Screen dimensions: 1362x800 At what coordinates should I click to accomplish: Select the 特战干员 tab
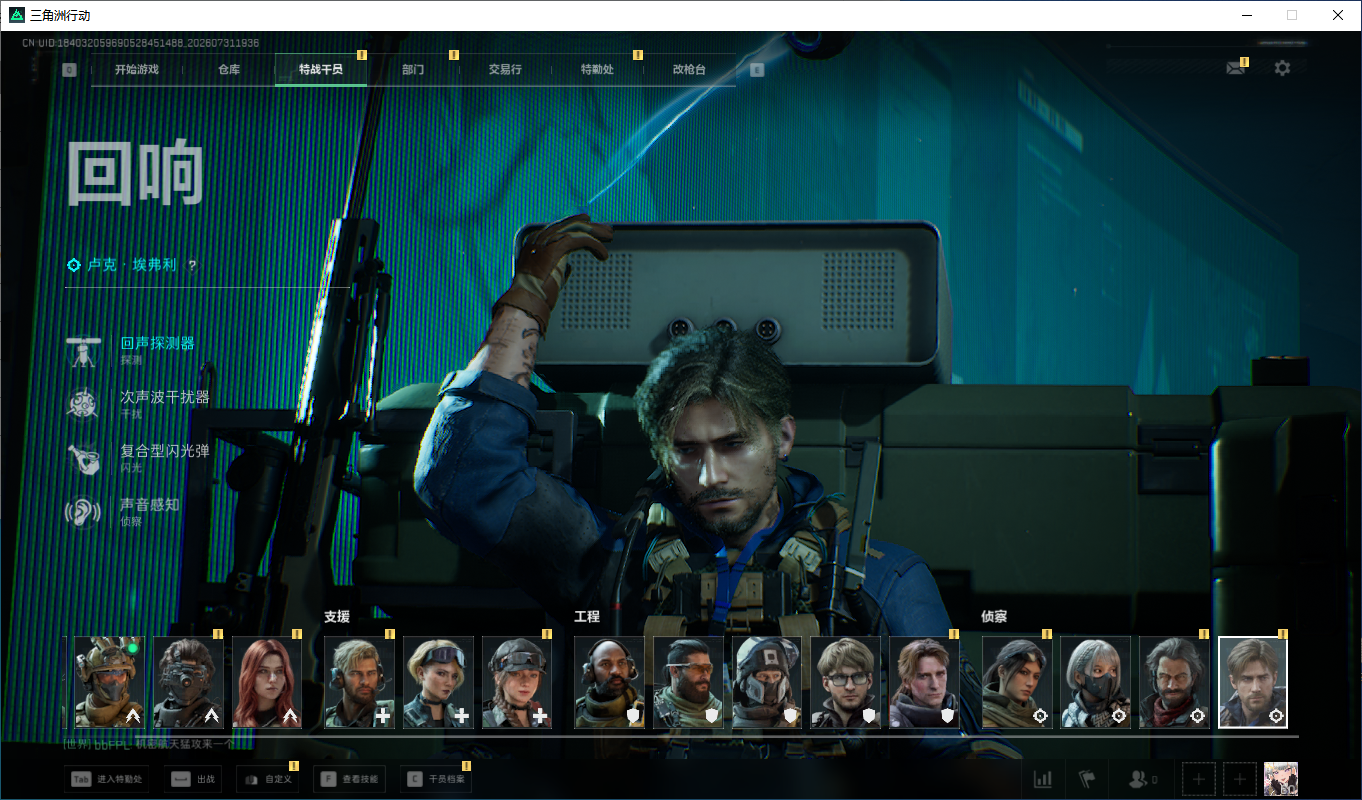pyautogui.click(x=321, y=70)
